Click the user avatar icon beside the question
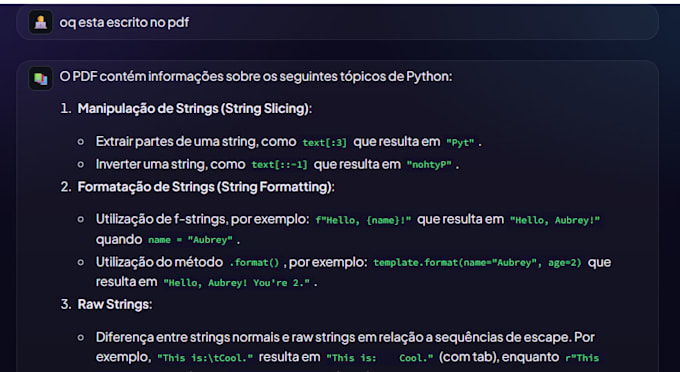This screenshot has width=680, height=372. pyautogui.click(x=41, y=22)
